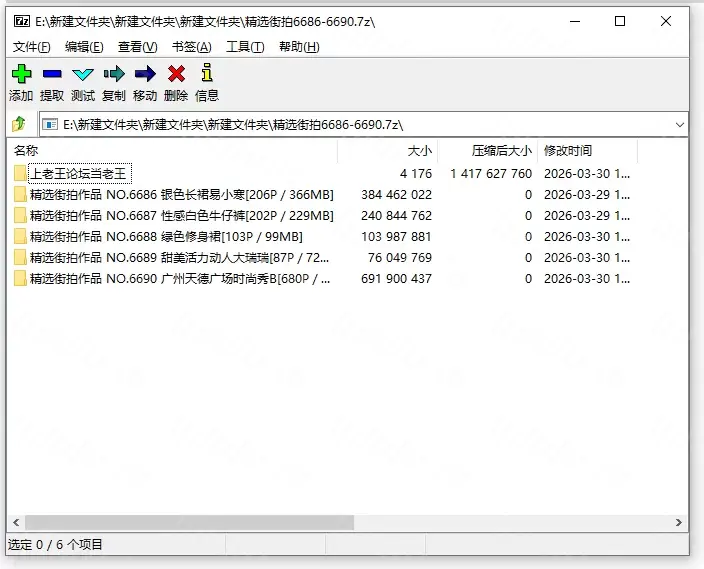This screenshot has width=704, height=569.
Task: Open the 书签(A) bookmarks menu
Action: [191, 47]
